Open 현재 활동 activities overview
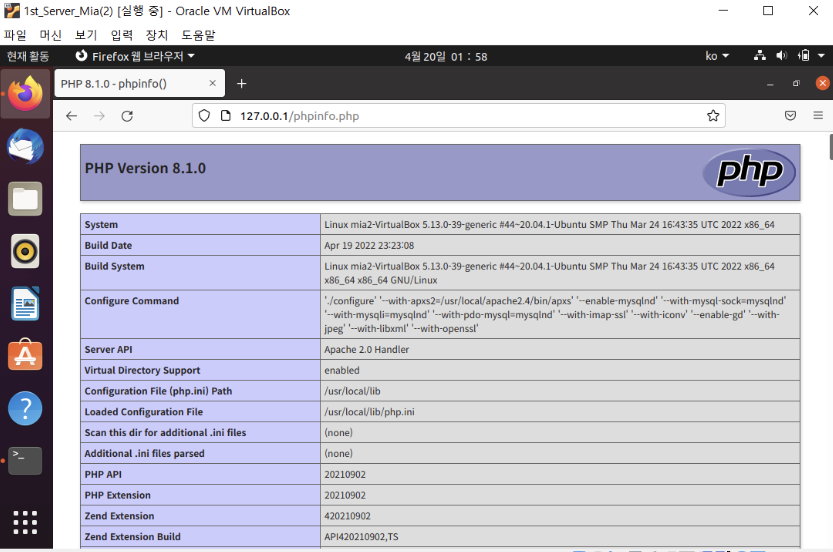Image resolution: width=833 pixels, height=552 pixels. tap(28, 56)
